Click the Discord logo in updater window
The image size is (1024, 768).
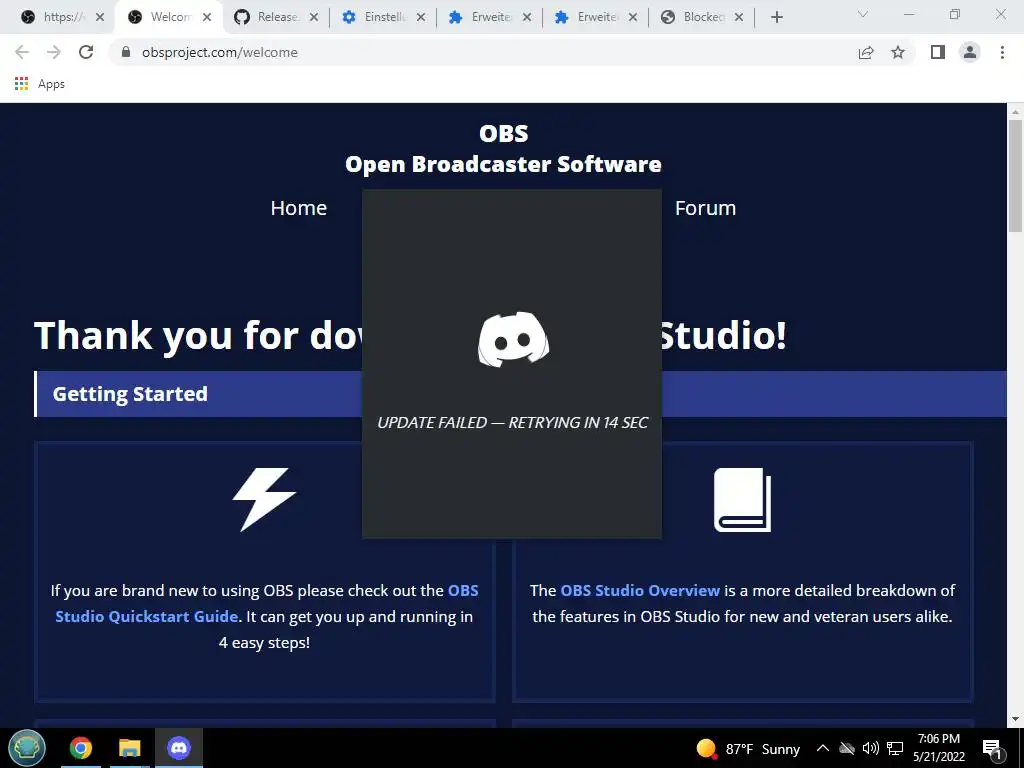pyautogui.click(x=513, y=339)
